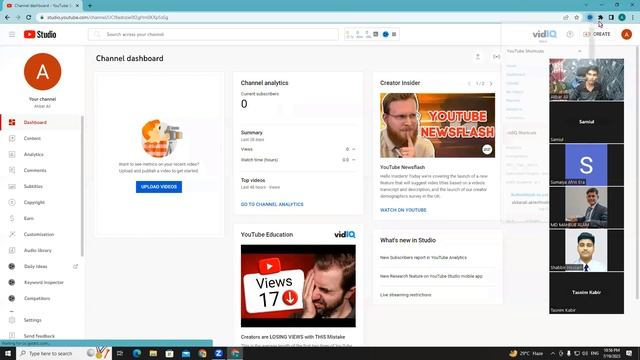Image resolution: width=640 pixels, height=360 pixels.
Task: Open a new browser tab
Action: [89, 6]
